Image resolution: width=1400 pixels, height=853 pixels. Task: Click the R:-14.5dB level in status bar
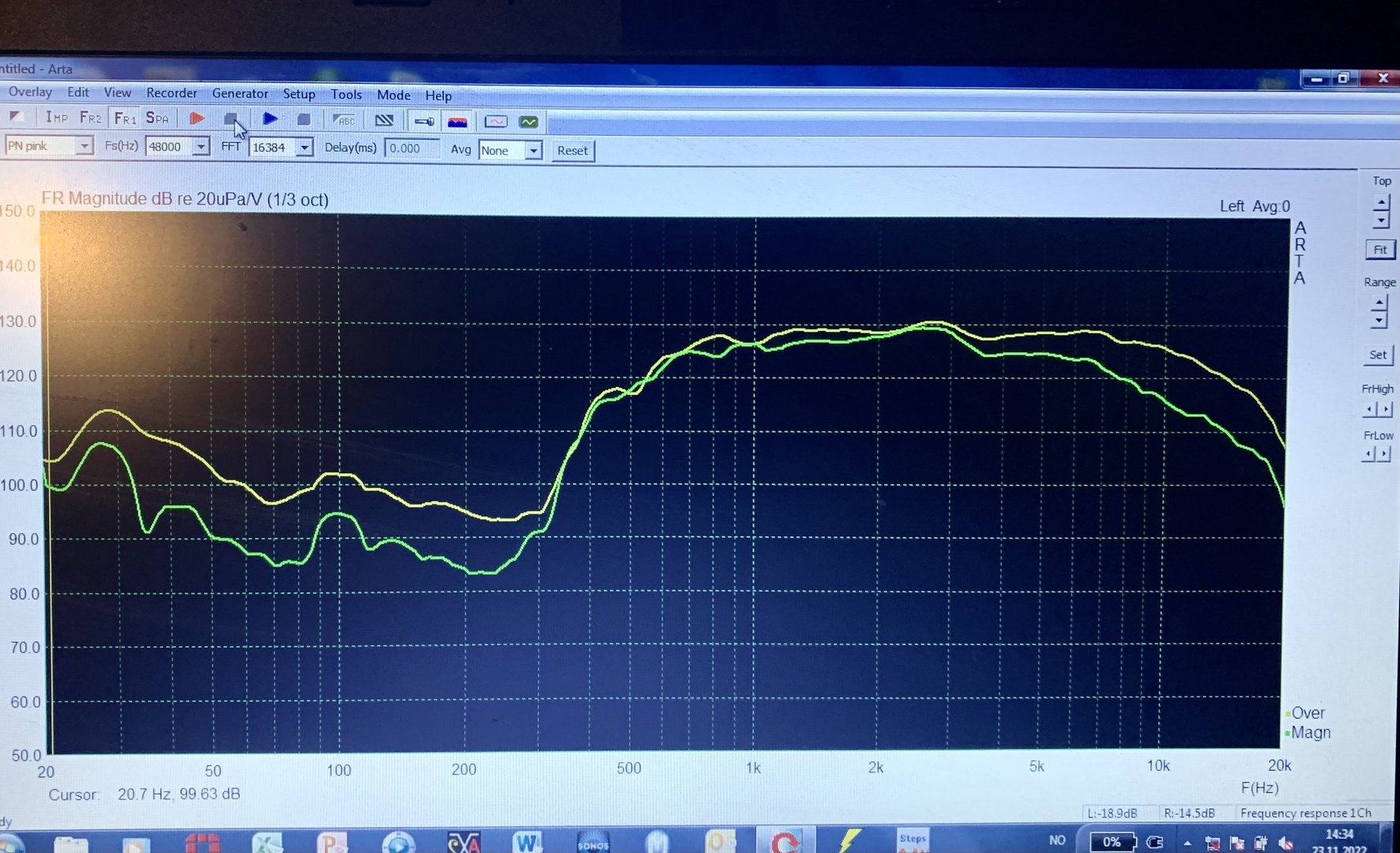[x=1188, y=813]
